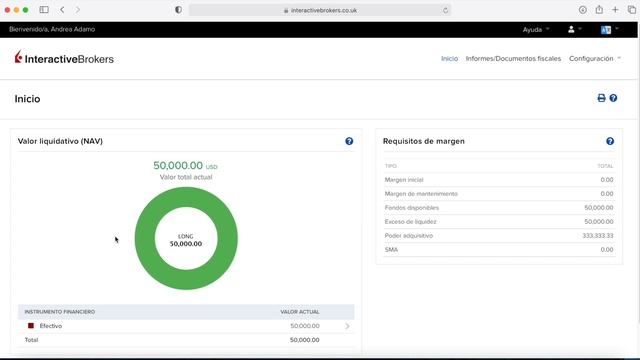
Task: Open help for Valor liquidativo (NAV)
Action: click(349, 141)
